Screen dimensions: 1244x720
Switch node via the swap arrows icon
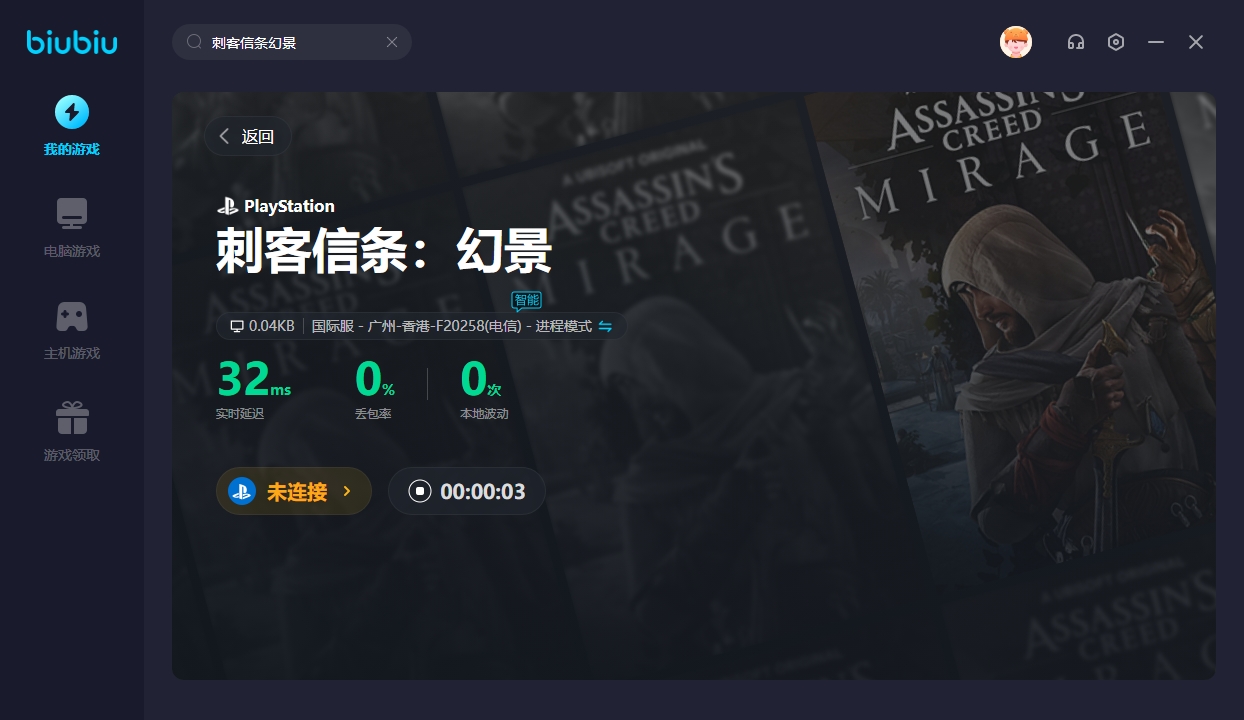(x=605, y=326)
